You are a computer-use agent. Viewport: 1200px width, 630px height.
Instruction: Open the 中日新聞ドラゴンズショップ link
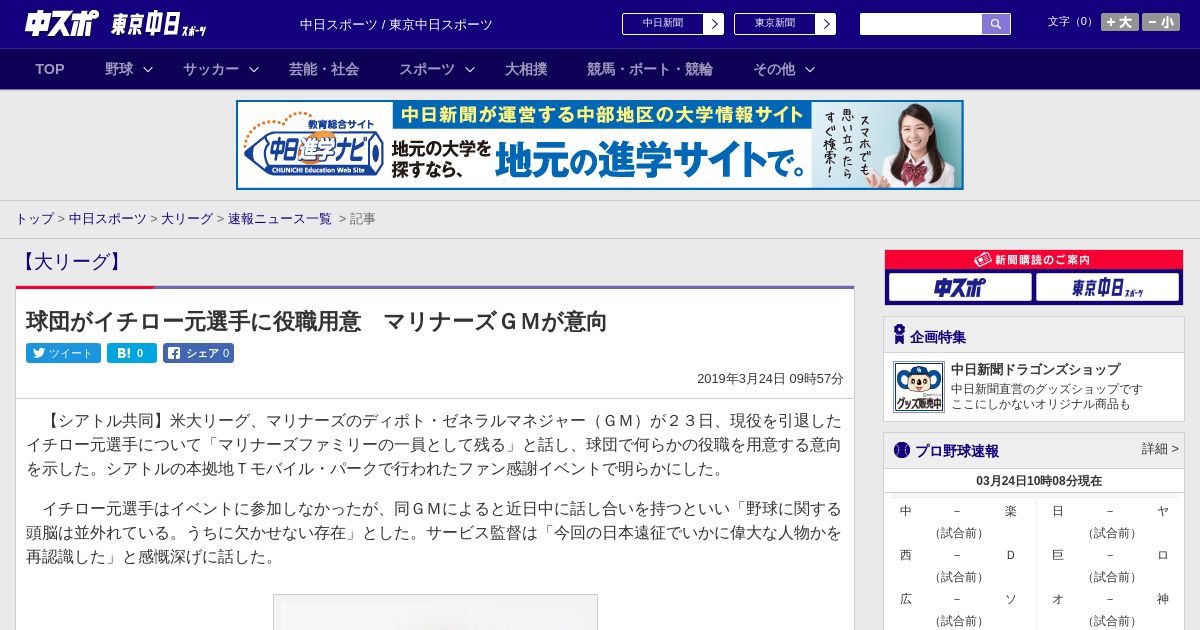[1035, 369]
